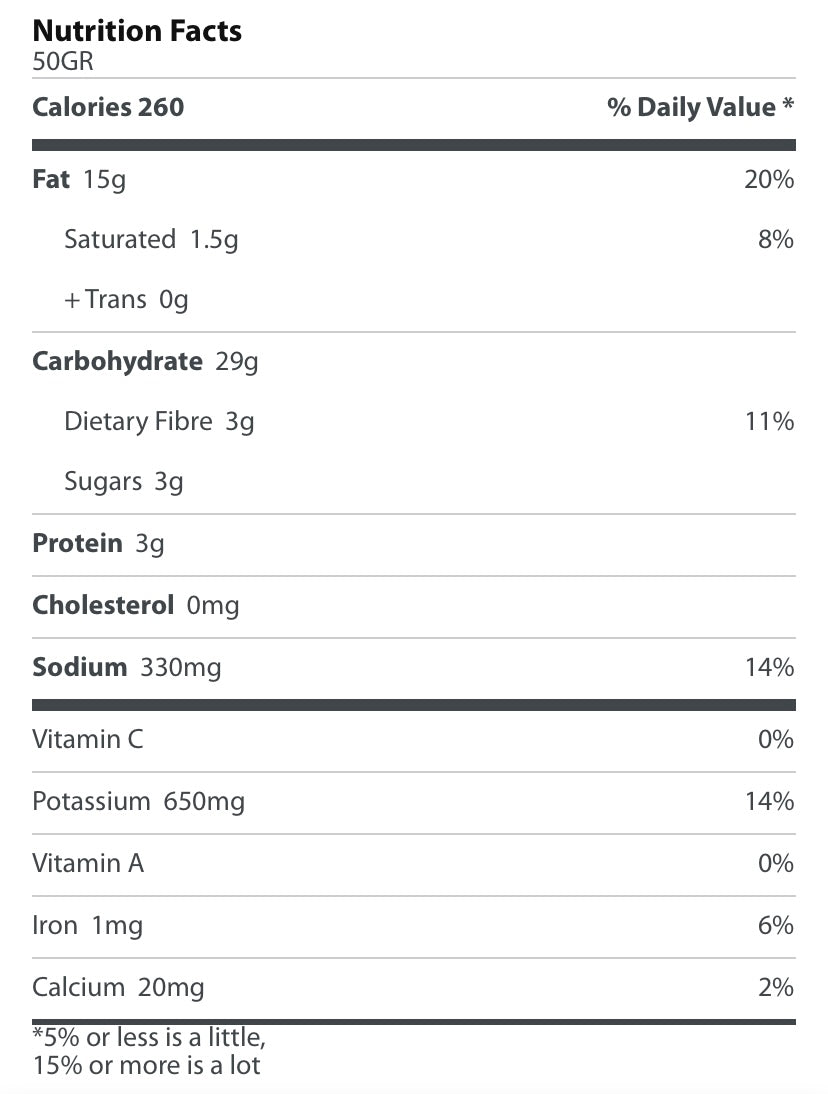The width and height of the screenshot is (828, 1094).
Task: Click the 50GR serving size text
Action: (63, 60)
